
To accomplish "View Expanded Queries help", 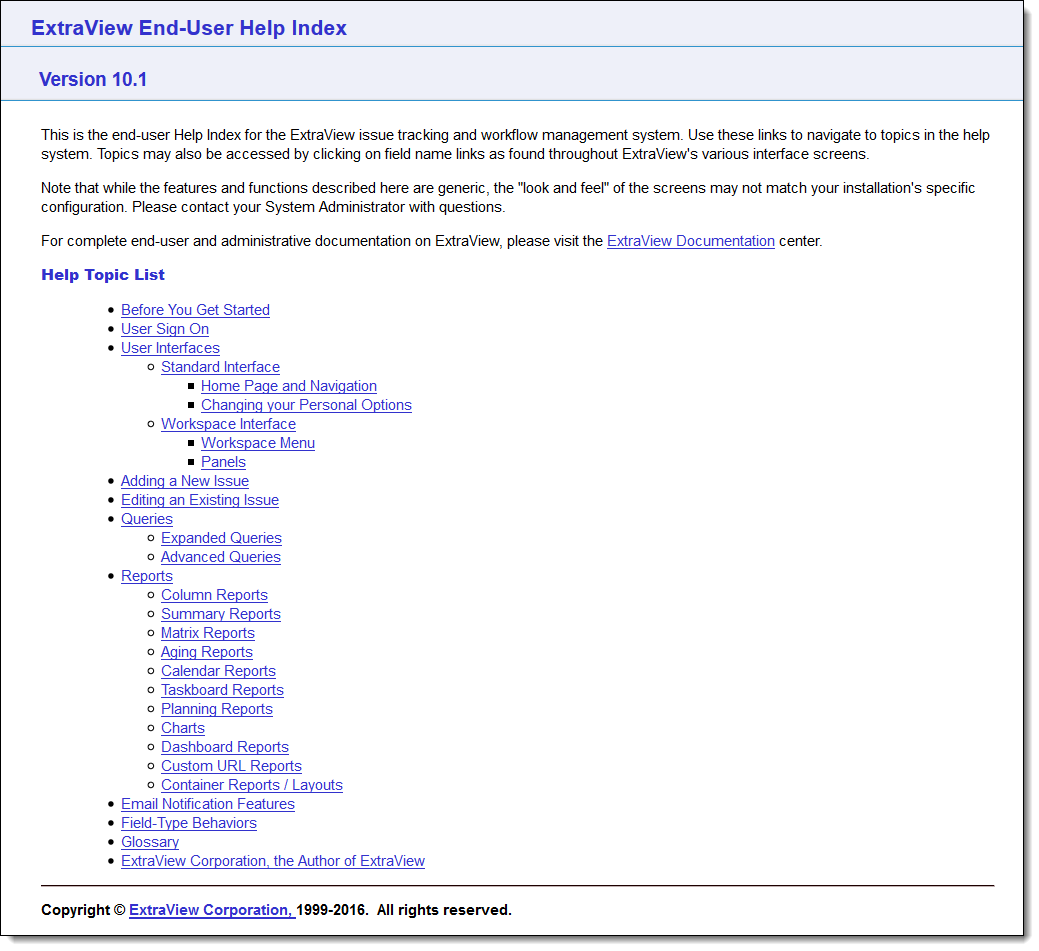I will 221,538.
